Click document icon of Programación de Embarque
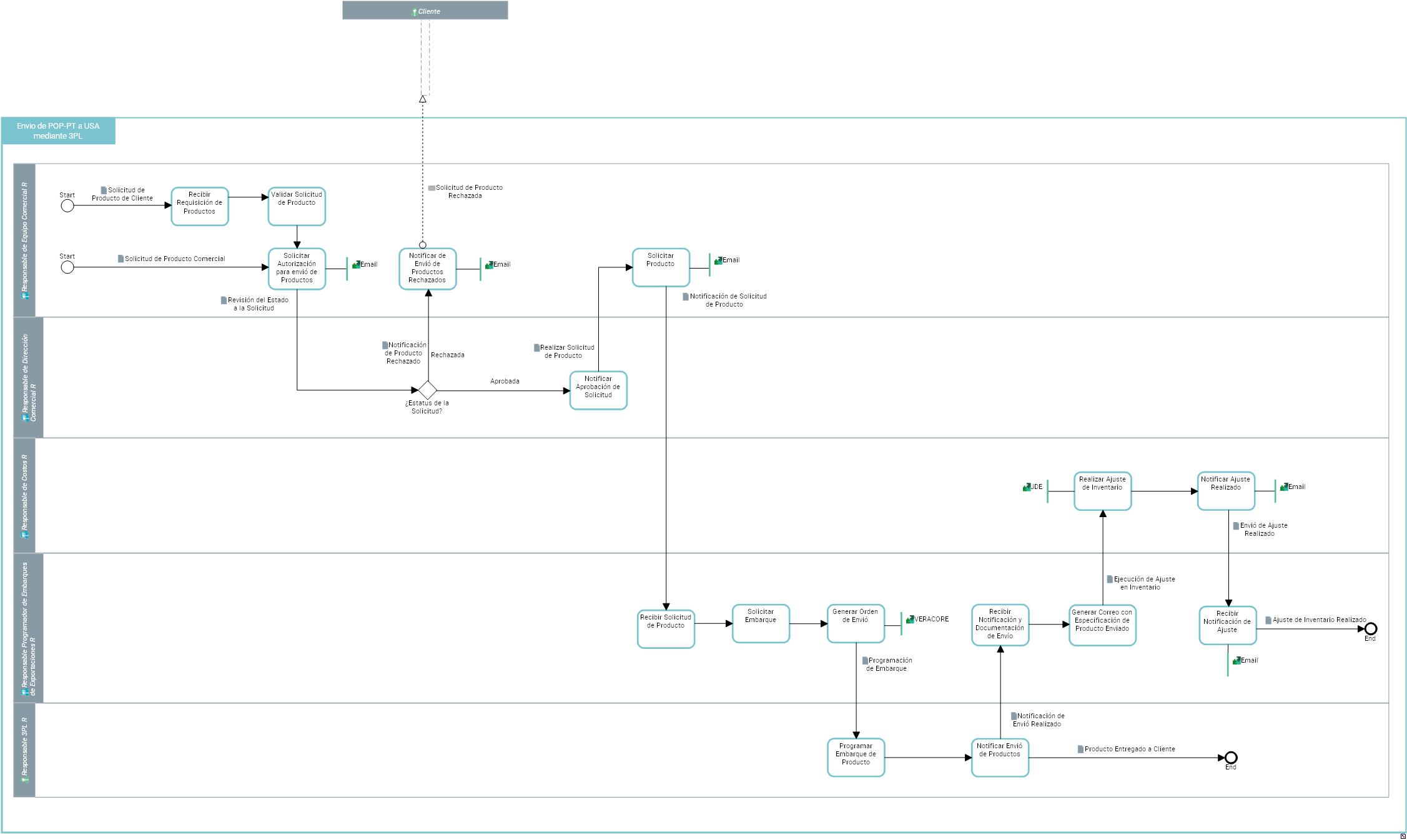 coord(865,660)
